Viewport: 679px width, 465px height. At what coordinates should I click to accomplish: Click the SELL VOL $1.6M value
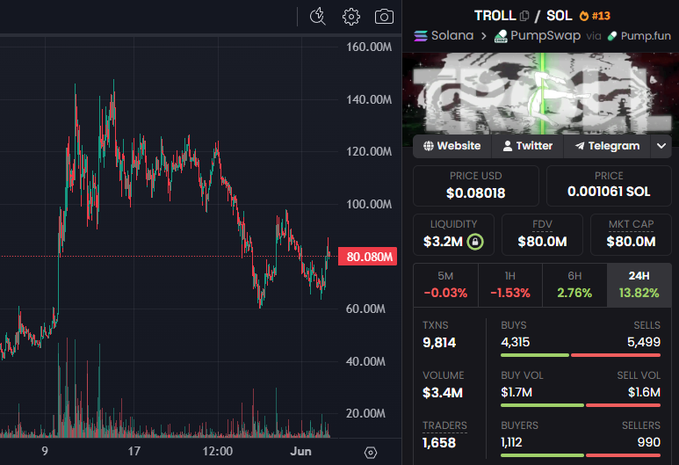click(644, 392)
